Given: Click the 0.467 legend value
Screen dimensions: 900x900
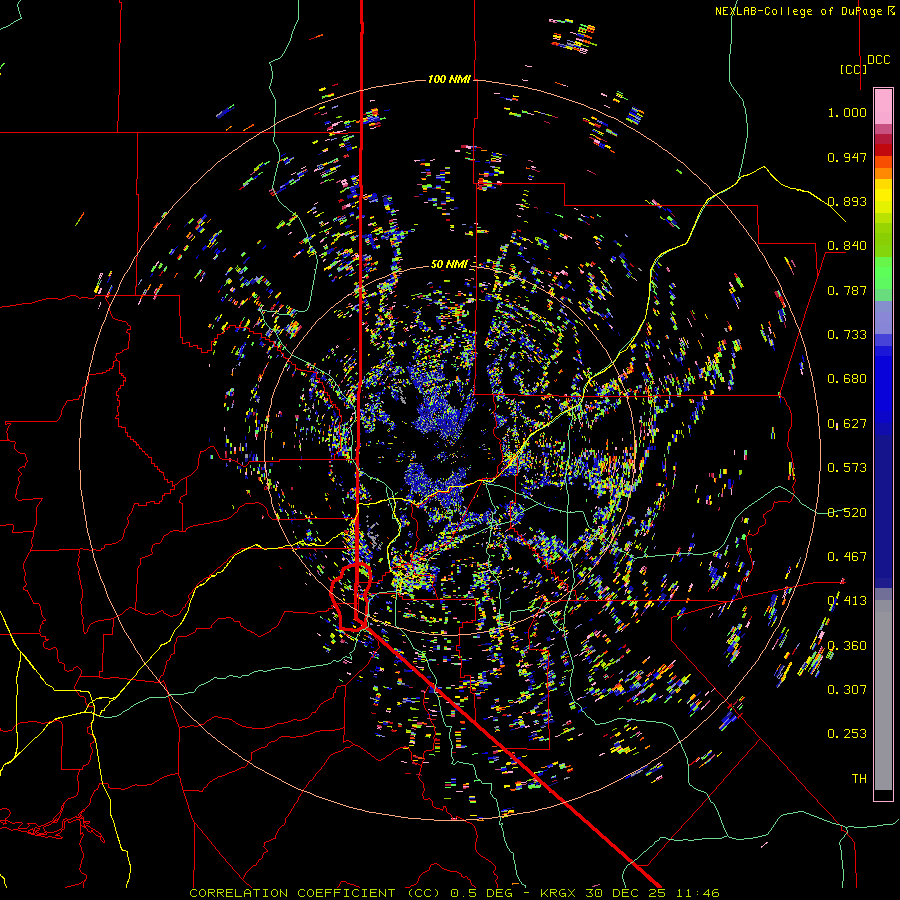Looking at the screenshot, I should point(847,557).
